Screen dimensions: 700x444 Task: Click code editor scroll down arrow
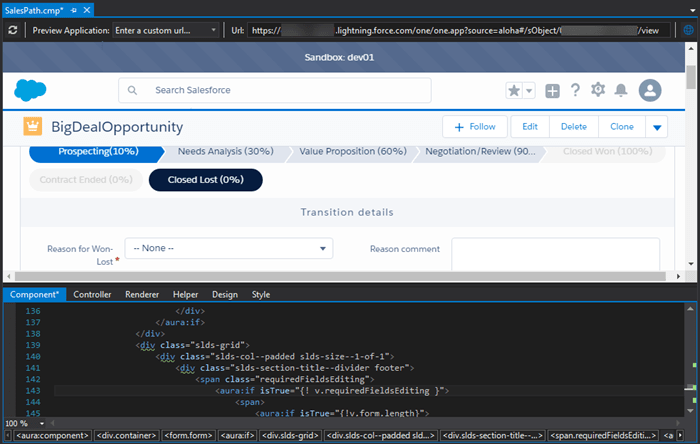pyautogui.click(x=690, y=411)
